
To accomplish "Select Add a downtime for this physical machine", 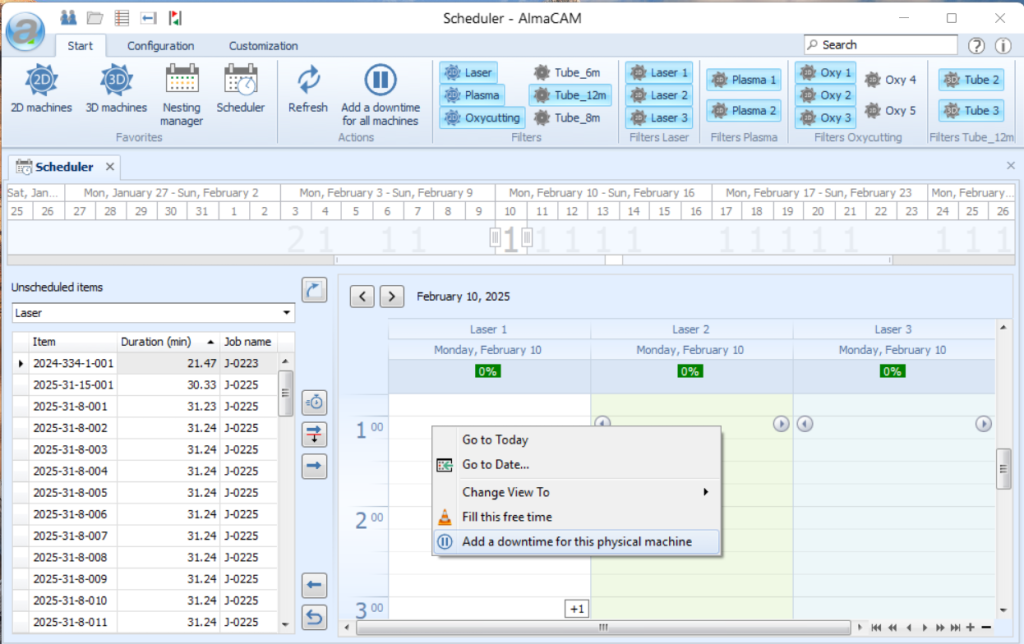I will (x=576, y=542).
